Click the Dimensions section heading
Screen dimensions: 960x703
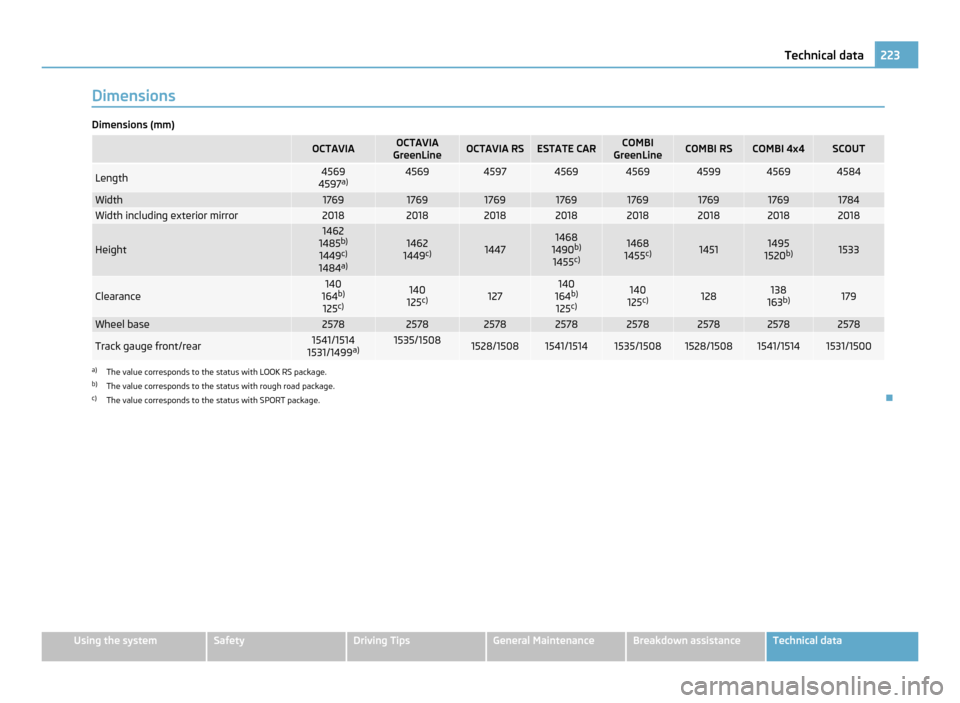point(133,96)
